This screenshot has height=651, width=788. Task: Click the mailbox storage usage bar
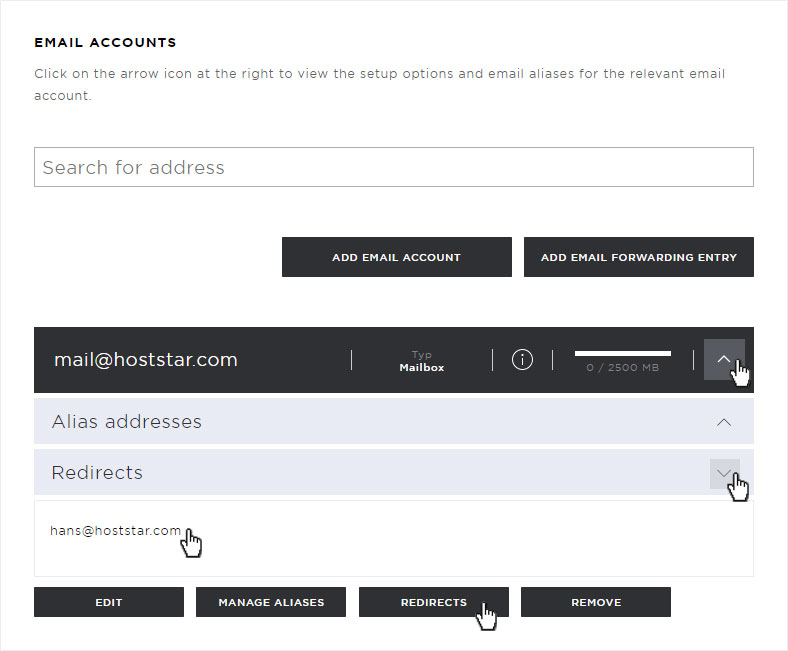click(x=623, y=353)
